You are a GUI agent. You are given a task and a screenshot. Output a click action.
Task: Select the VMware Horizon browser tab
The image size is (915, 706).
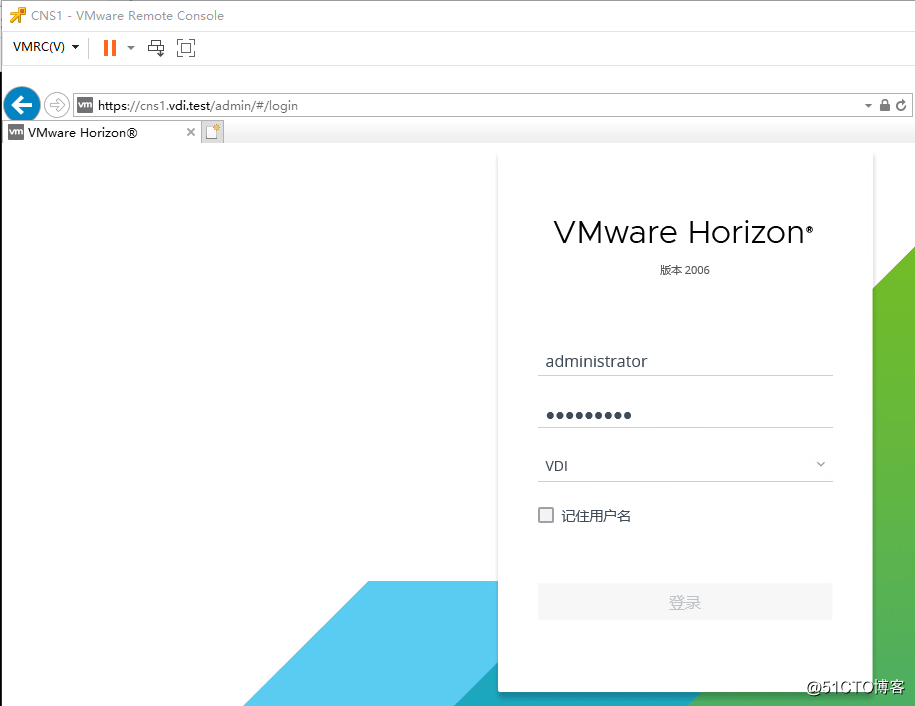coord(102,132)
